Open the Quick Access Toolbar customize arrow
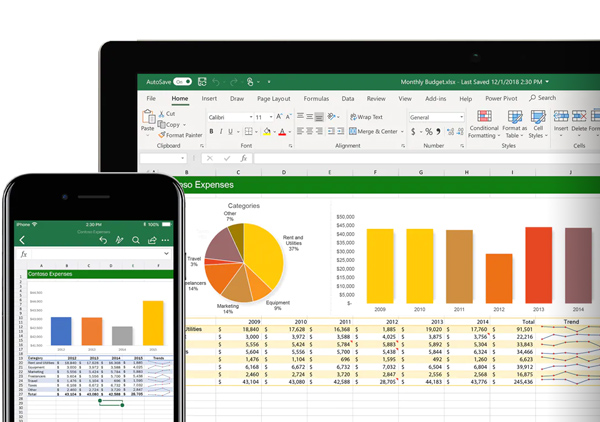The height and width of the screenshot is (422, 600). click(269, 82)
